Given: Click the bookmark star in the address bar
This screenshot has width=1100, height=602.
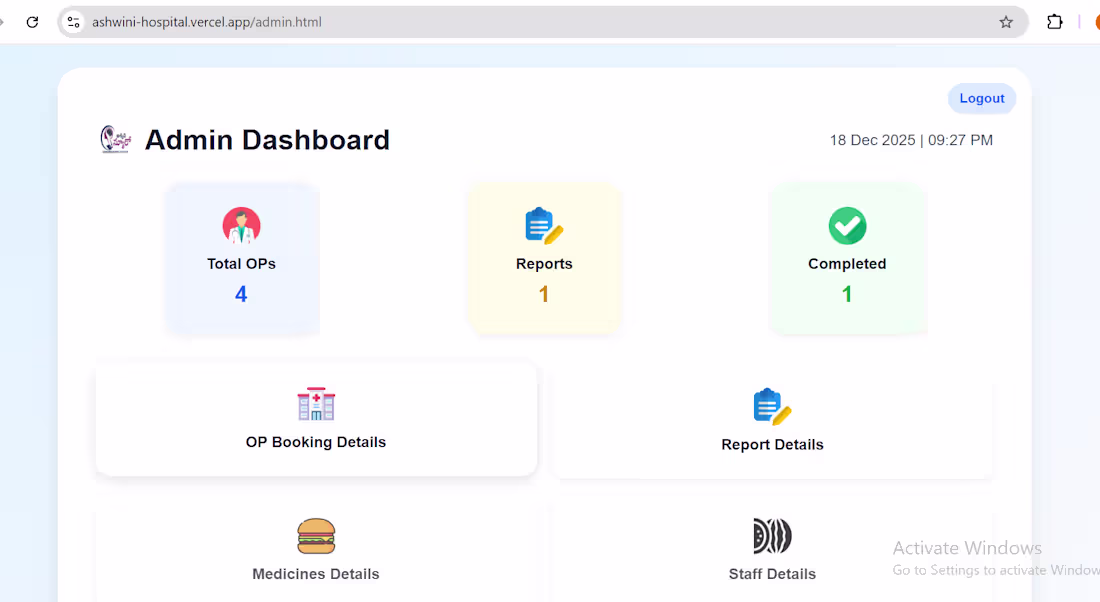Looking at the screenshot, I should [x=1005, y=21].
